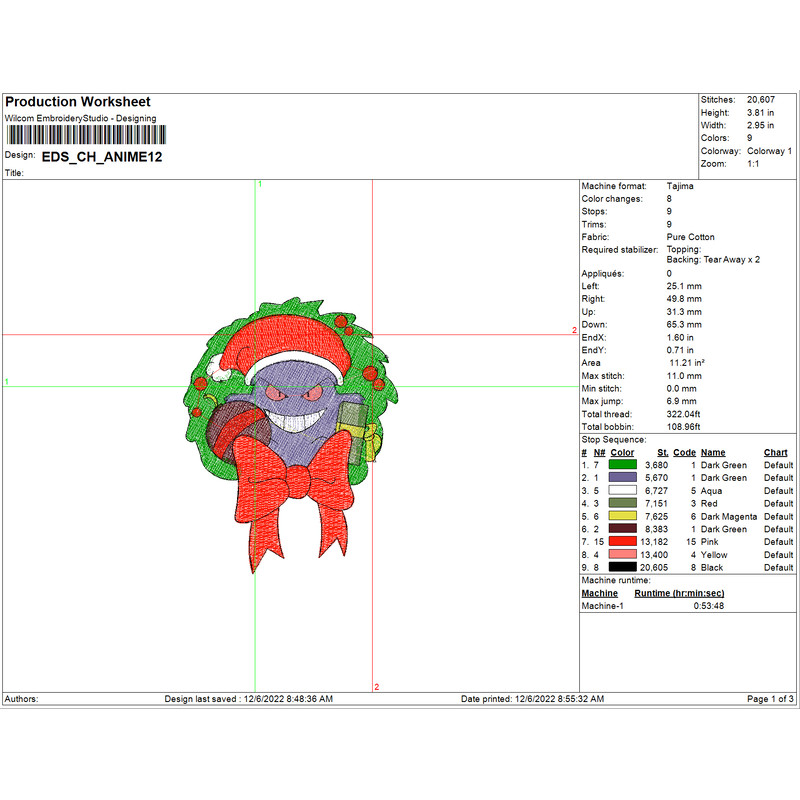This screenshot has width=800, height=800.
Task: Click the bright red swatch in stop 7
Action: tap(622, 542)
